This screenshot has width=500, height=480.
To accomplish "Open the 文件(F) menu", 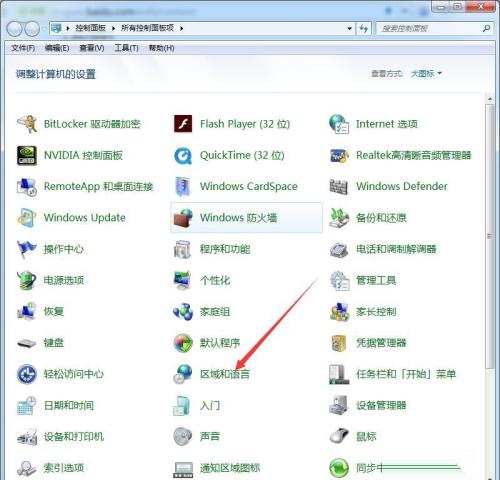I will (x=23, y=48).
